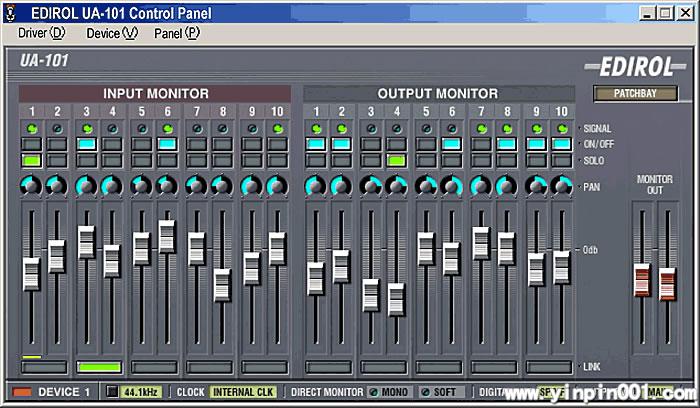Click the pan knob on output channel 5

point(426,185)
